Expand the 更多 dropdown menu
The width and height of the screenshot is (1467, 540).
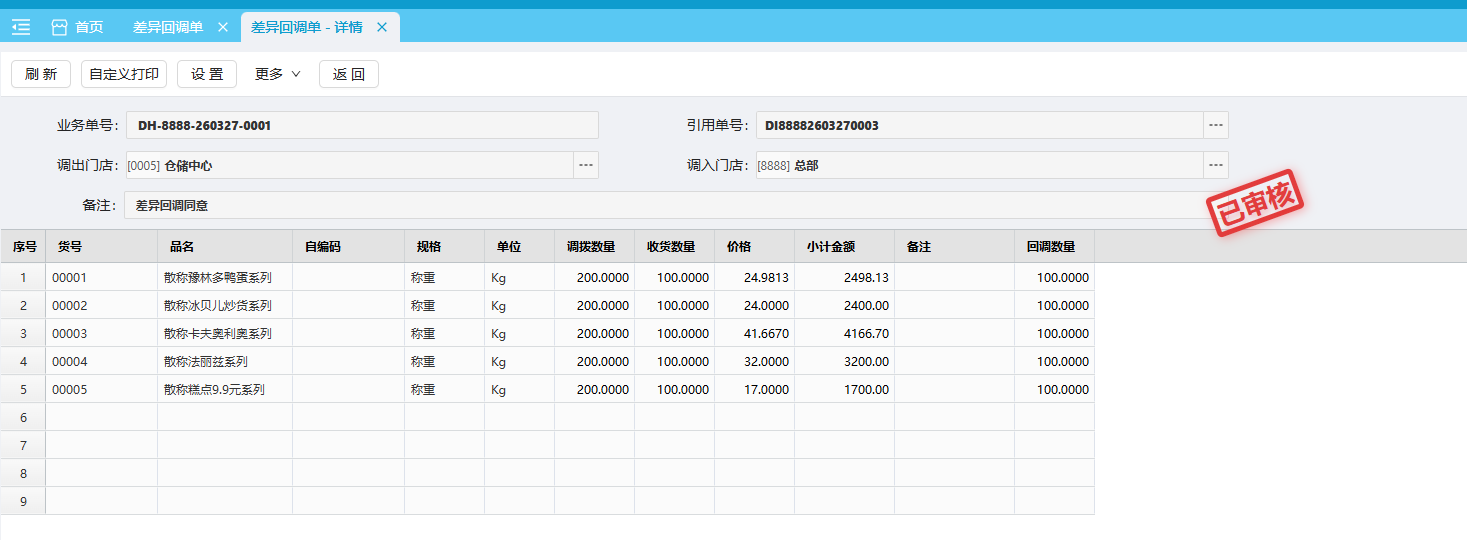pos(277,74)
